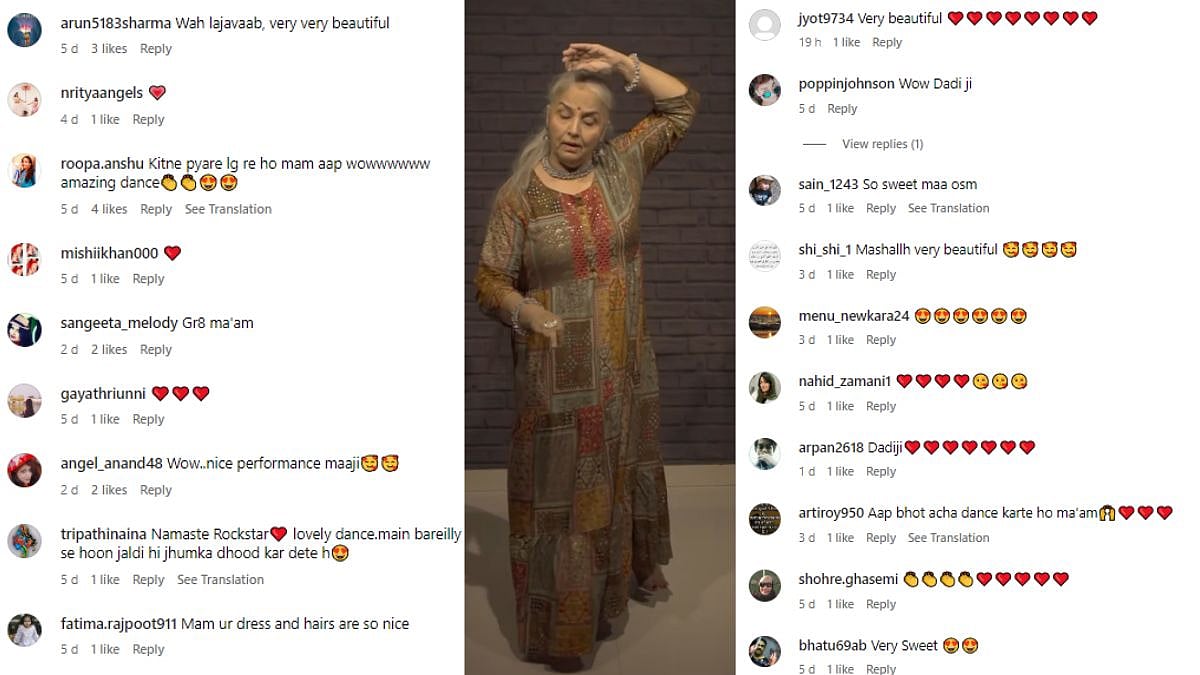The image size is (1200, 675).
Task: Click the dancing woman video
Action: 600,337
